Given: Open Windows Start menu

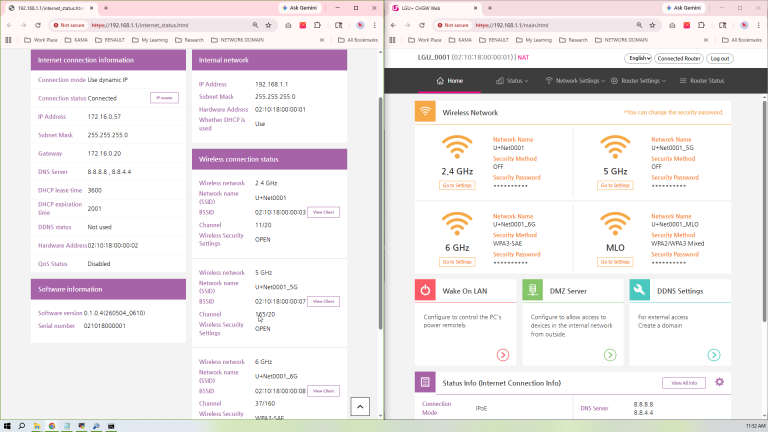Looking at the screenshot, I should [x=7, y=426].
